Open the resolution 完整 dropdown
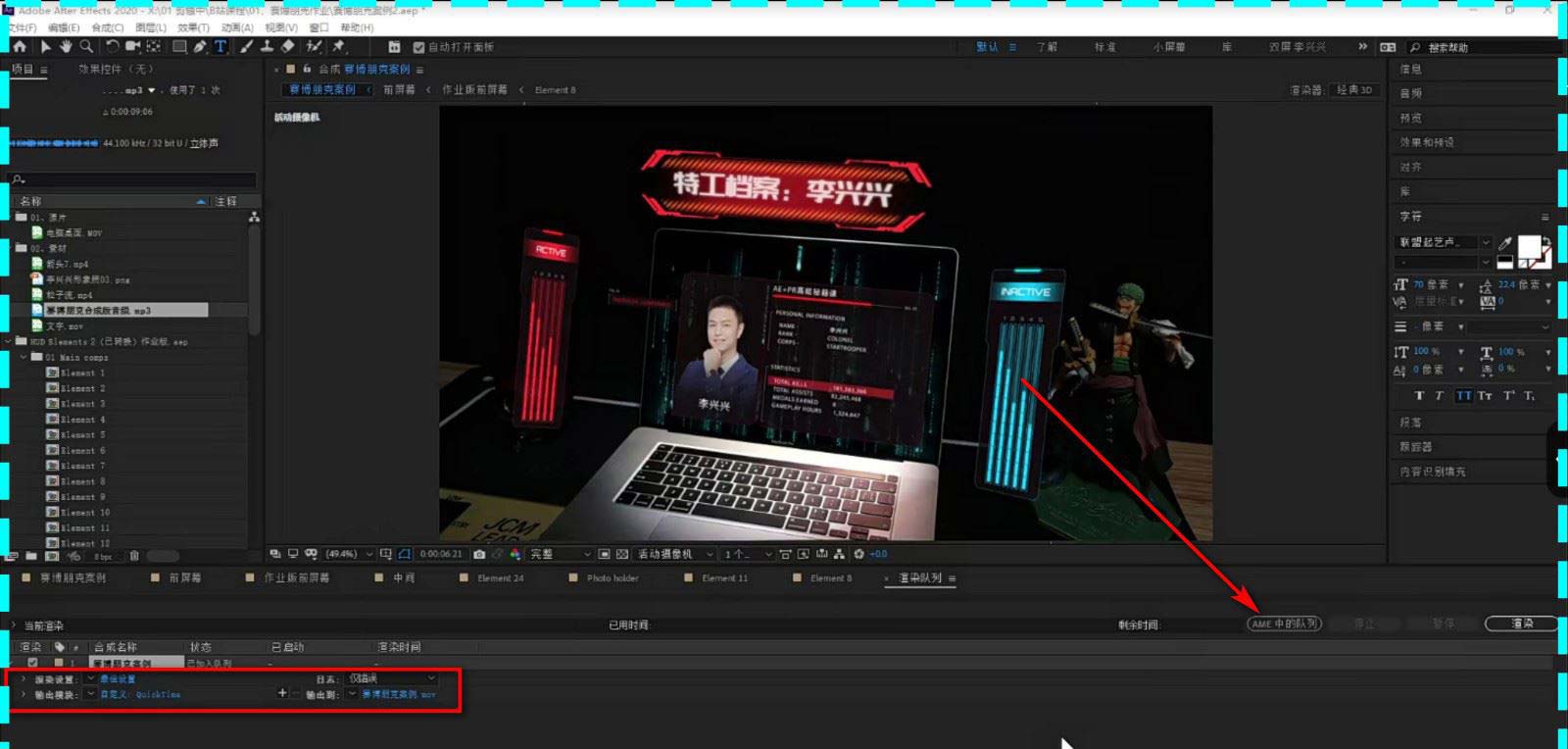Screen dimensions: 1568x749 pos(561,554)
